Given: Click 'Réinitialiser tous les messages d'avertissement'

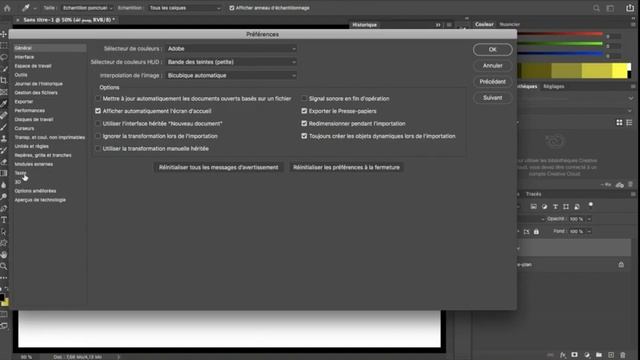Looking at the screenshot, I should point(218,167).
